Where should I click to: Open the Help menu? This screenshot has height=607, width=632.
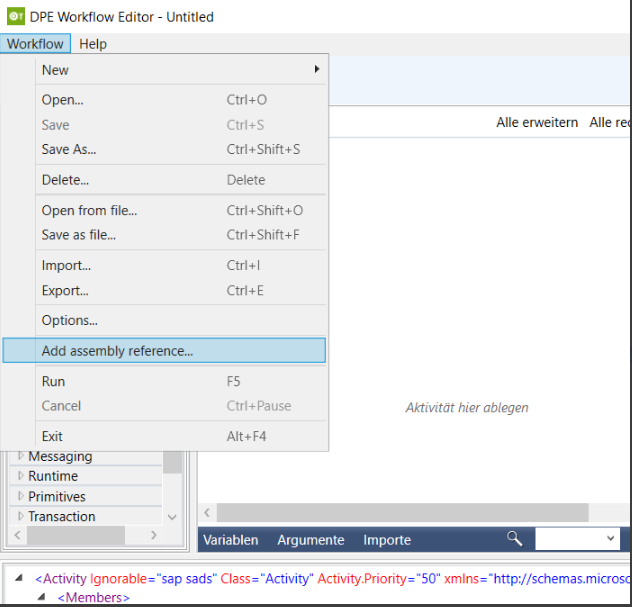(93, 44)
